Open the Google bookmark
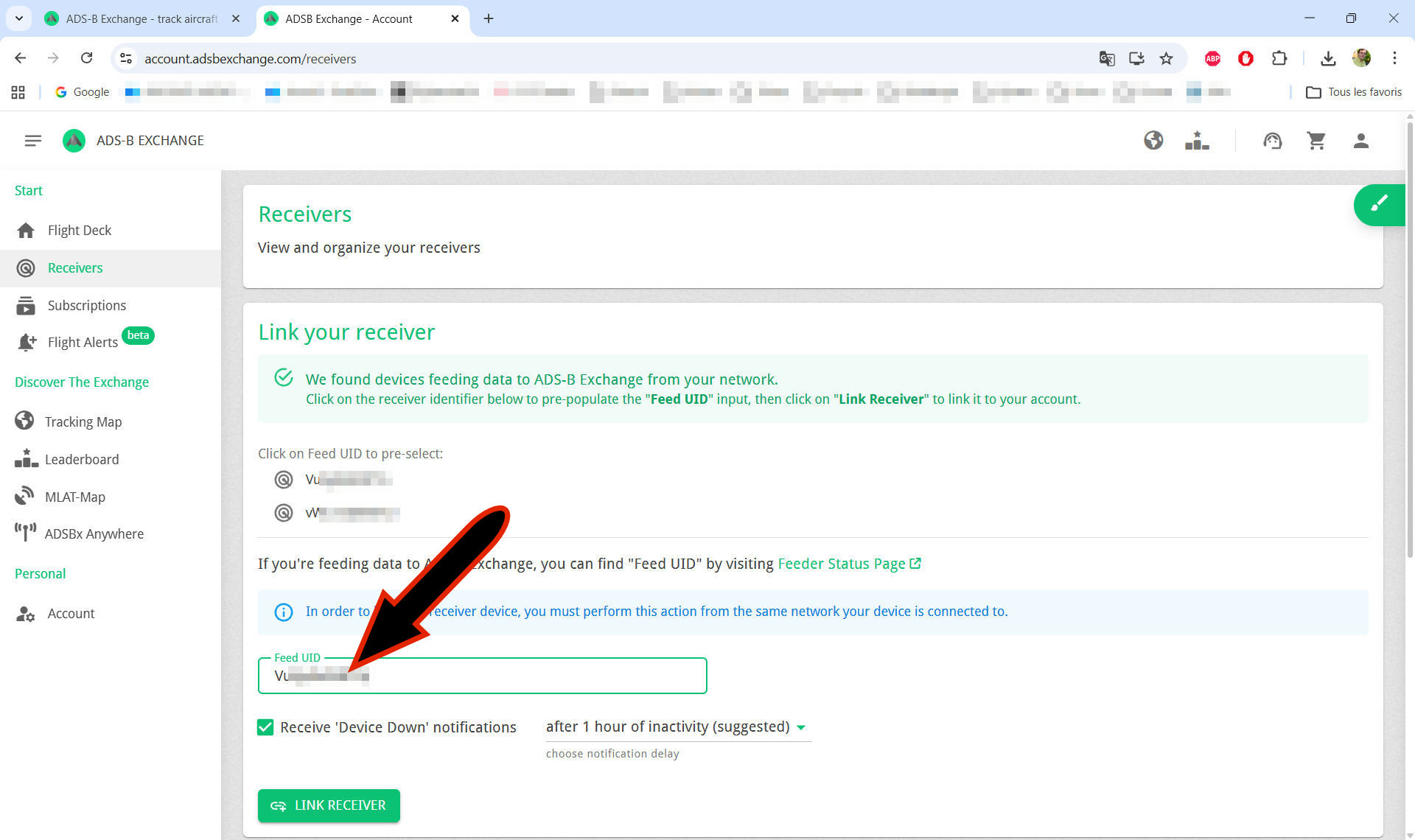The width and height of the screenshot is (1415, 840). tap(82, 92)
